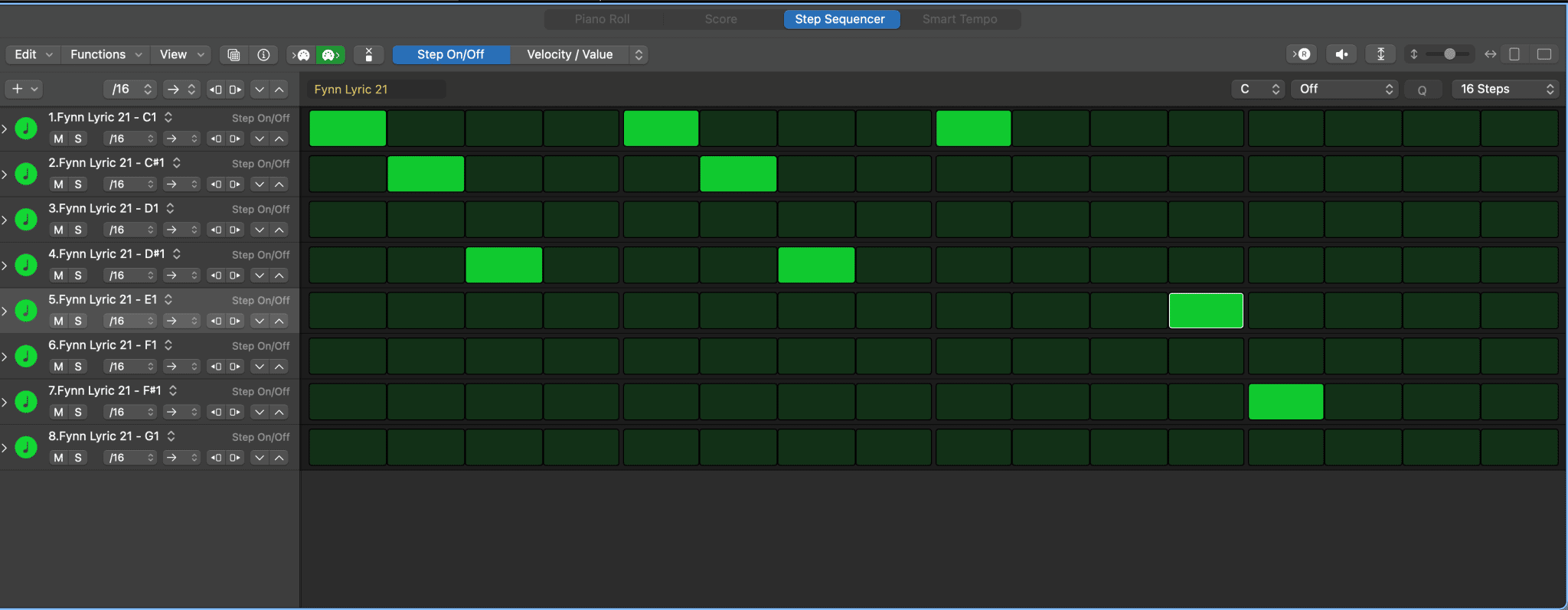This screenshot has height=610, width=1568.
Task: Toggle Live Record button with R icon
Action: pyautogui.click(x=1302, y=54)
